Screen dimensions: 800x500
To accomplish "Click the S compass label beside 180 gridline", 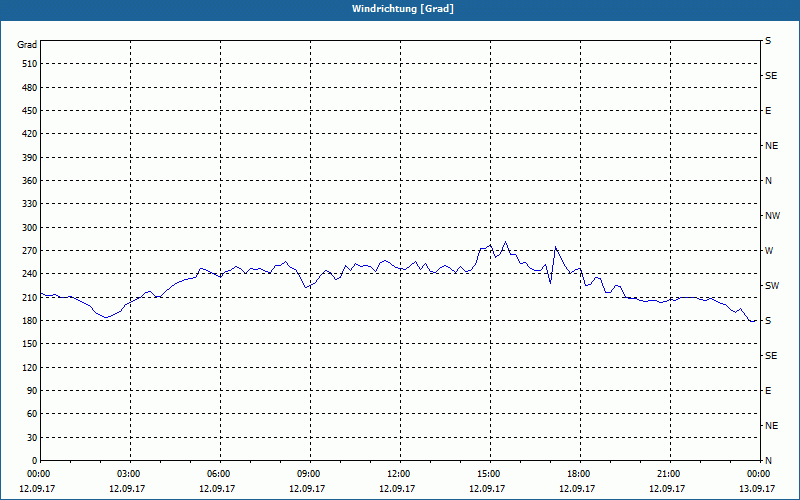I will (x=768, y=321).
